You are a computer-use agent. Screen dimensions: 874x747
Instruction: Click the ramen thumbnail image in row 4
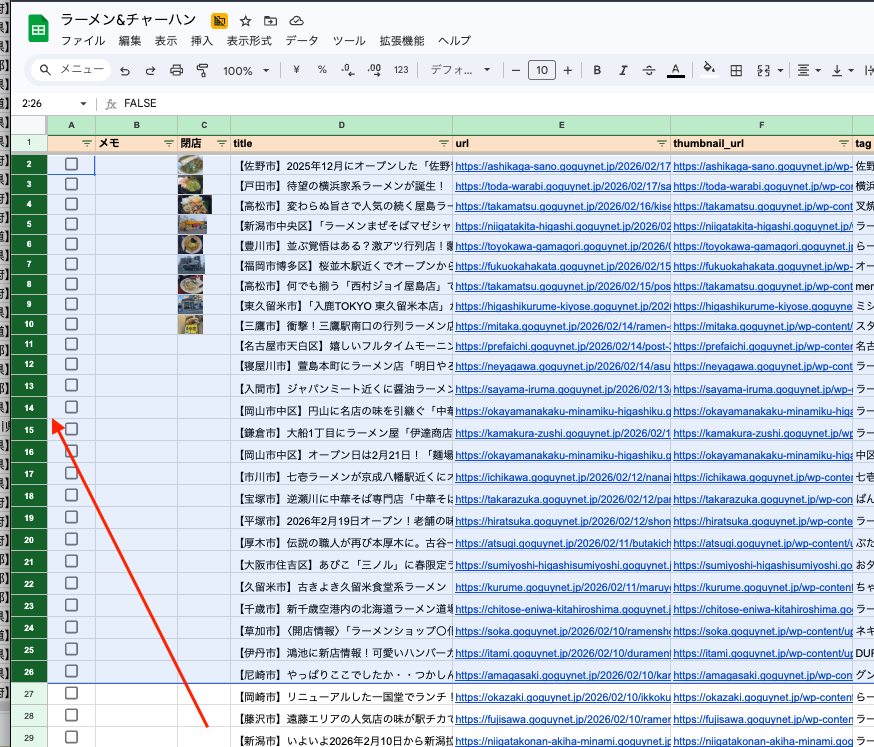194,204
